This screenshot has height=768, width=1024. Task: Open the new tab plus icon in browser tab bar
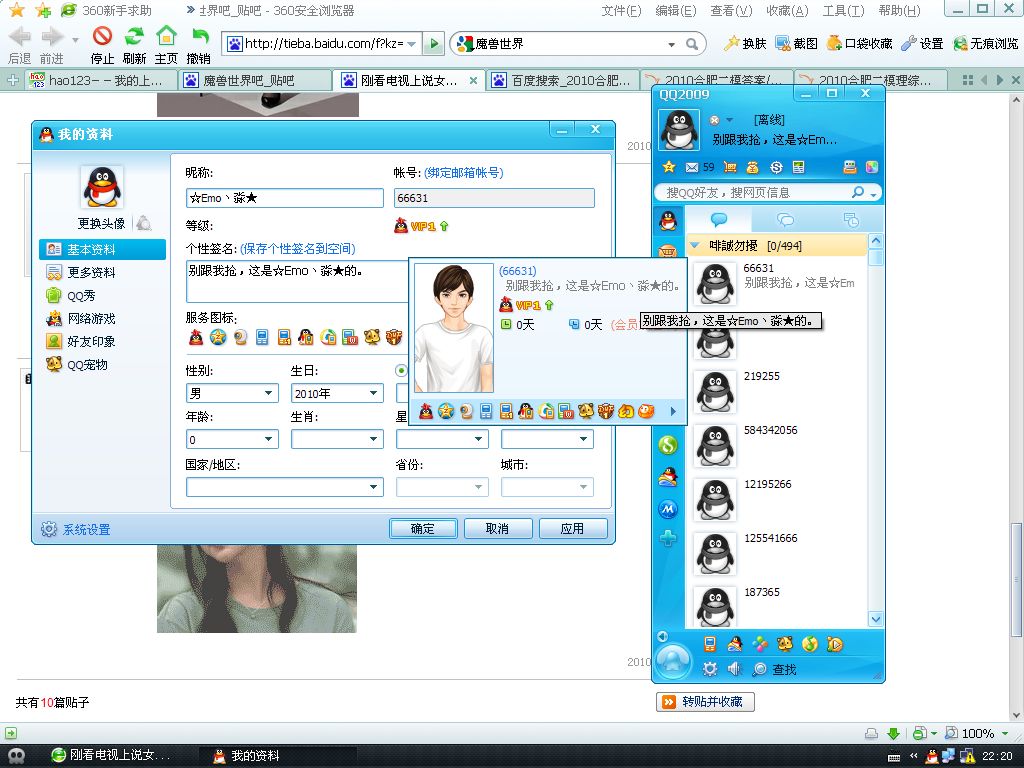pos(12,80)
